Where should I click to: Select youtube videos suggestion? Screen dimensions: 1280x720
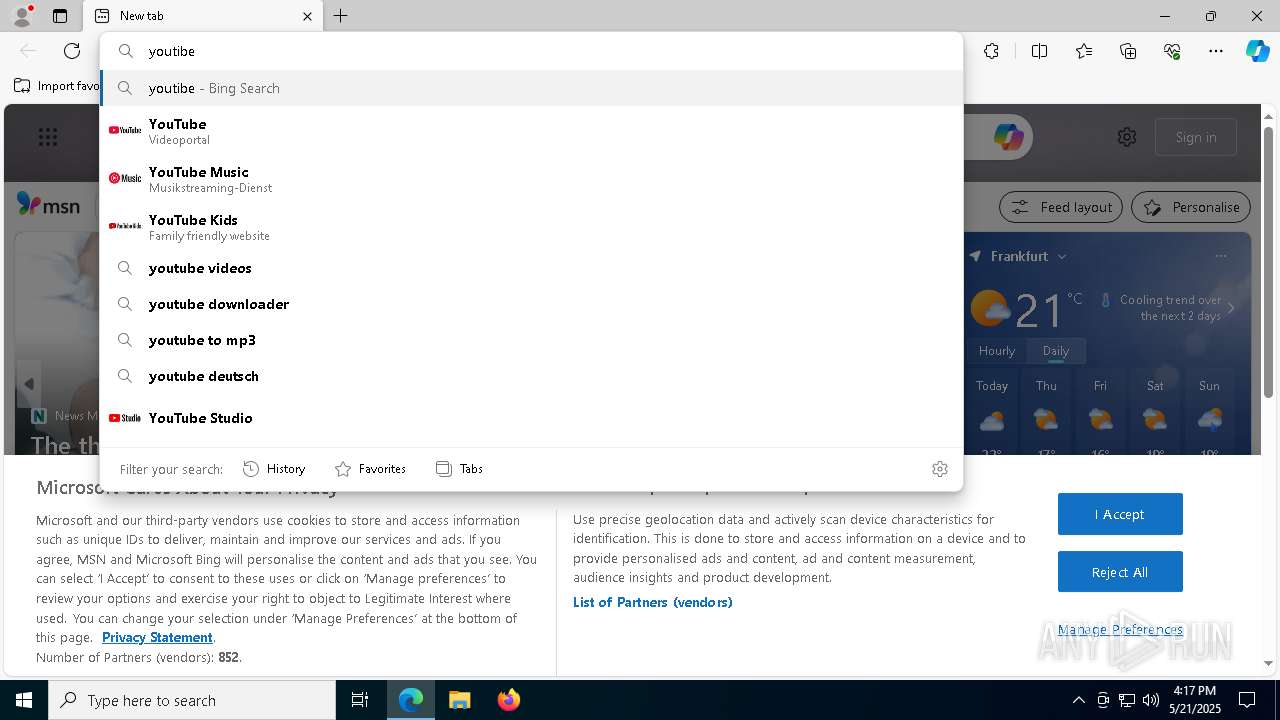[531, 268]
